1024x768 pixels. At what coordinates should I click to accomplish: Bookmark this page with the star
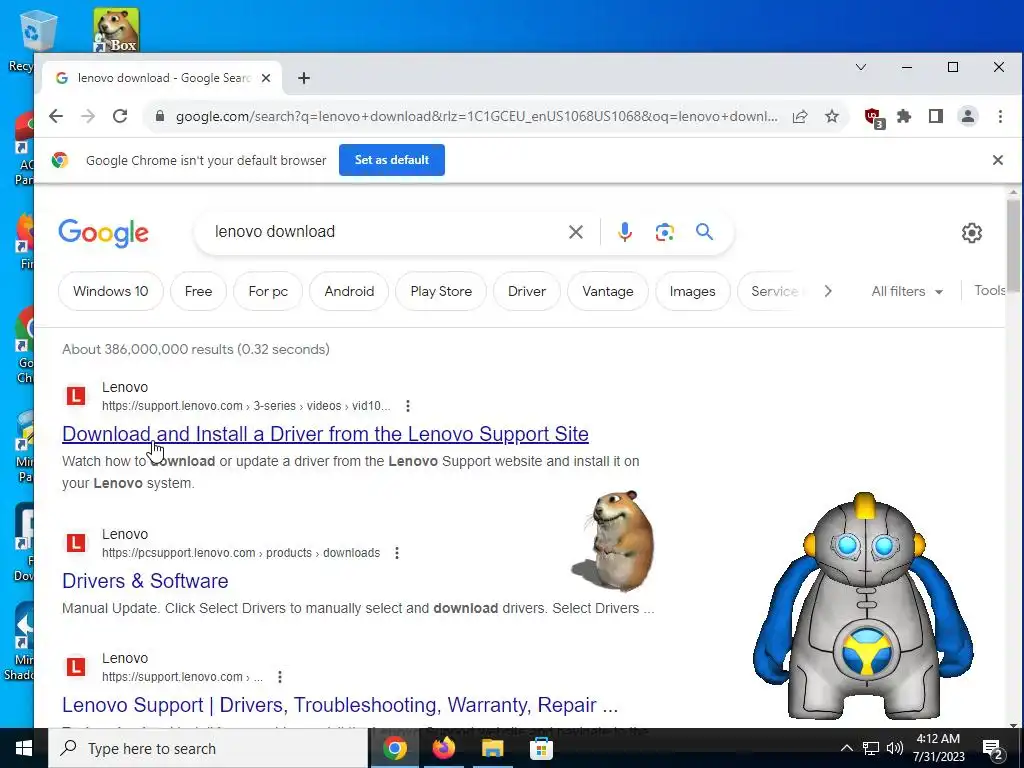[x=831, y=116]
